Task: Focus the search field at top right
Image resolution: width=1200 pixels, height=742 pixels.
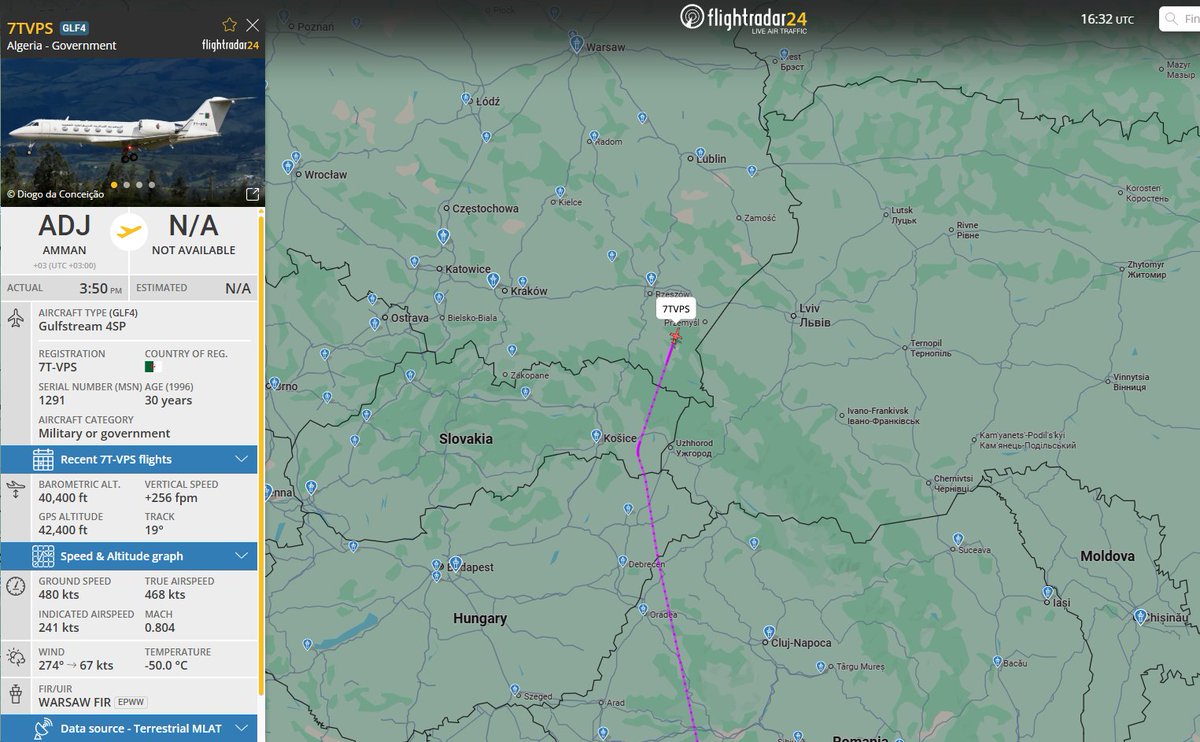Action: [1180, 19]
